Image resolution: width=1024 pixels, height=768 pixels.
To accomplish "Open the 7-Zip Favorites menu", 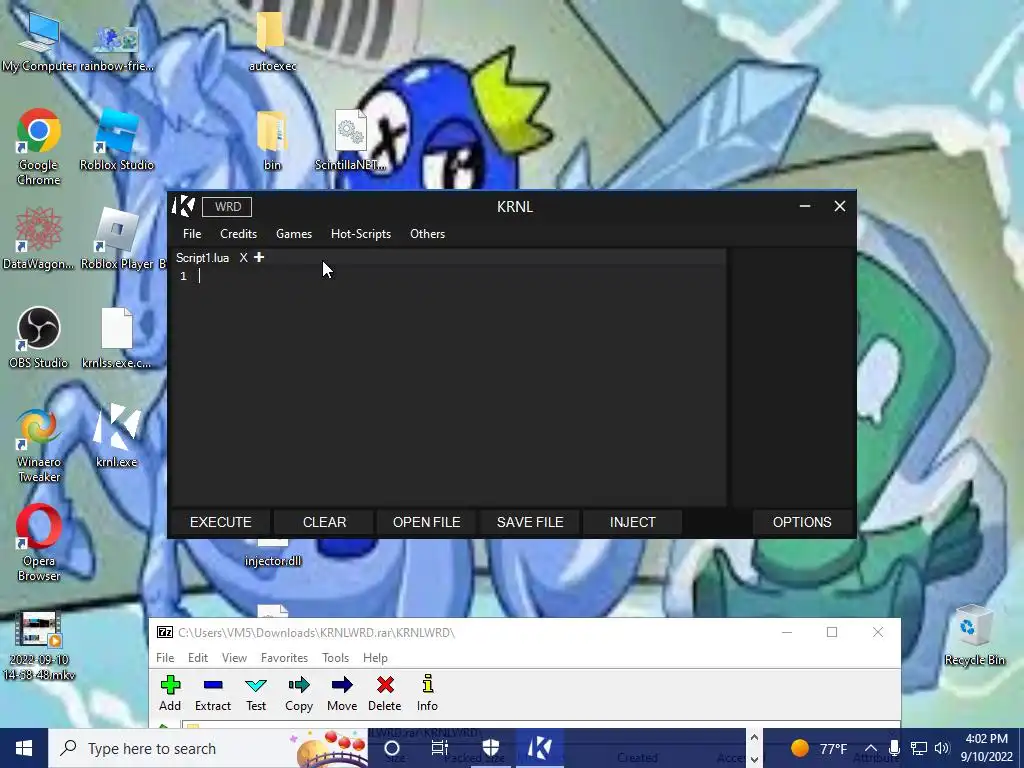I will 284,658.
